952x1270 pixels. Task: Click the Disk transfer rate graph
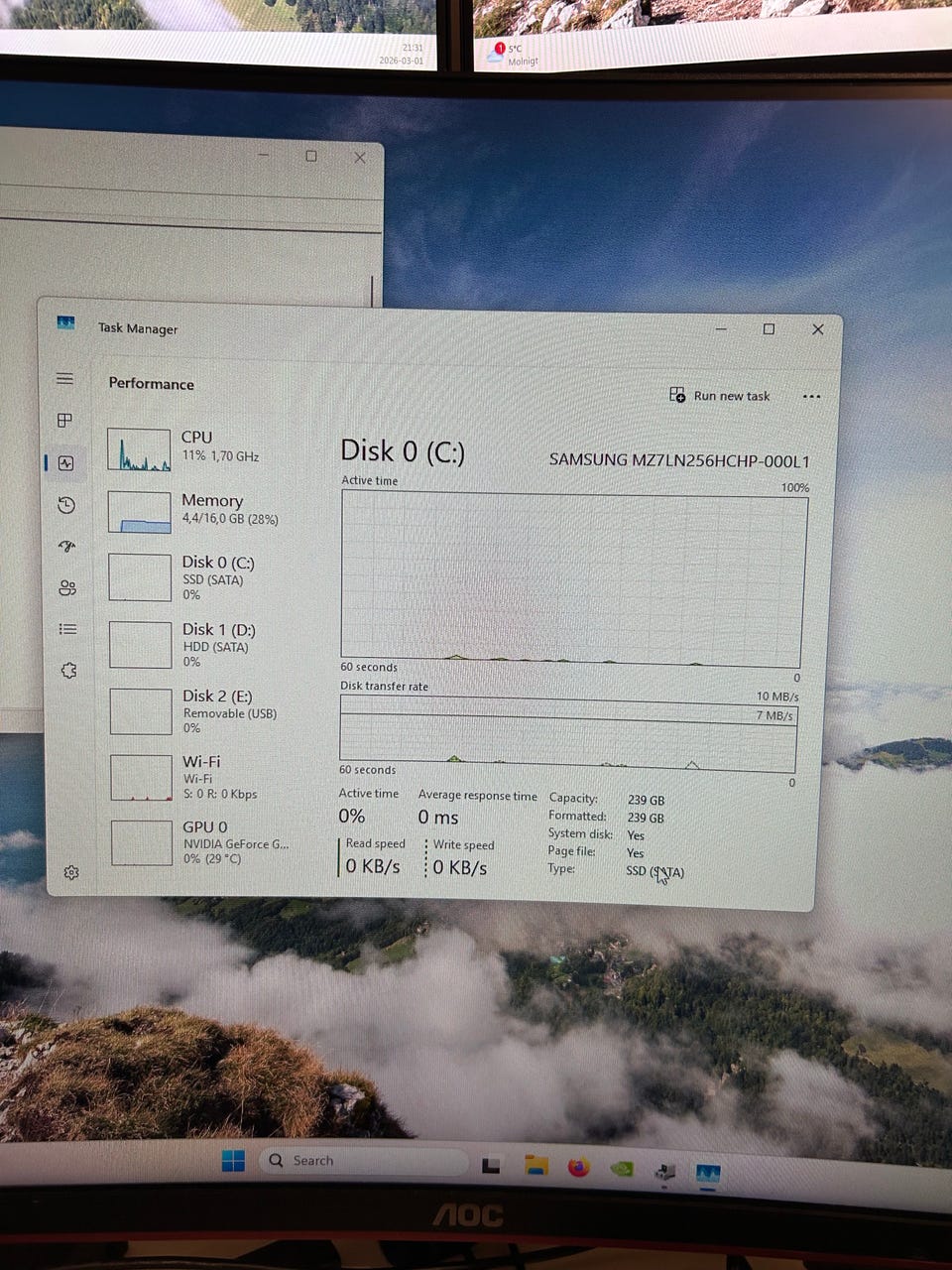point(568,733)
